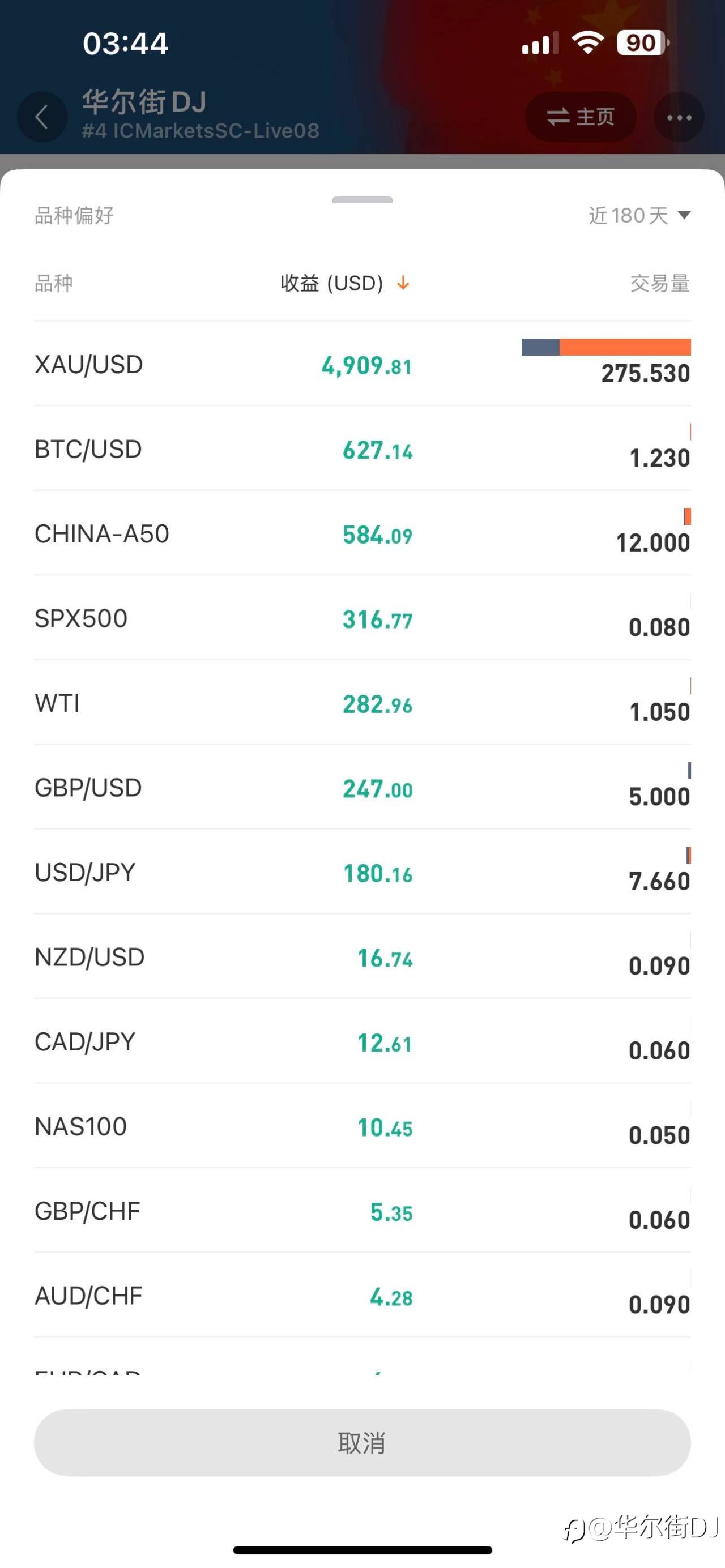Open the 近180天 period dropdown
Image resolution: width=725 pixels, height=1568 pixels.
click(638, 216)
